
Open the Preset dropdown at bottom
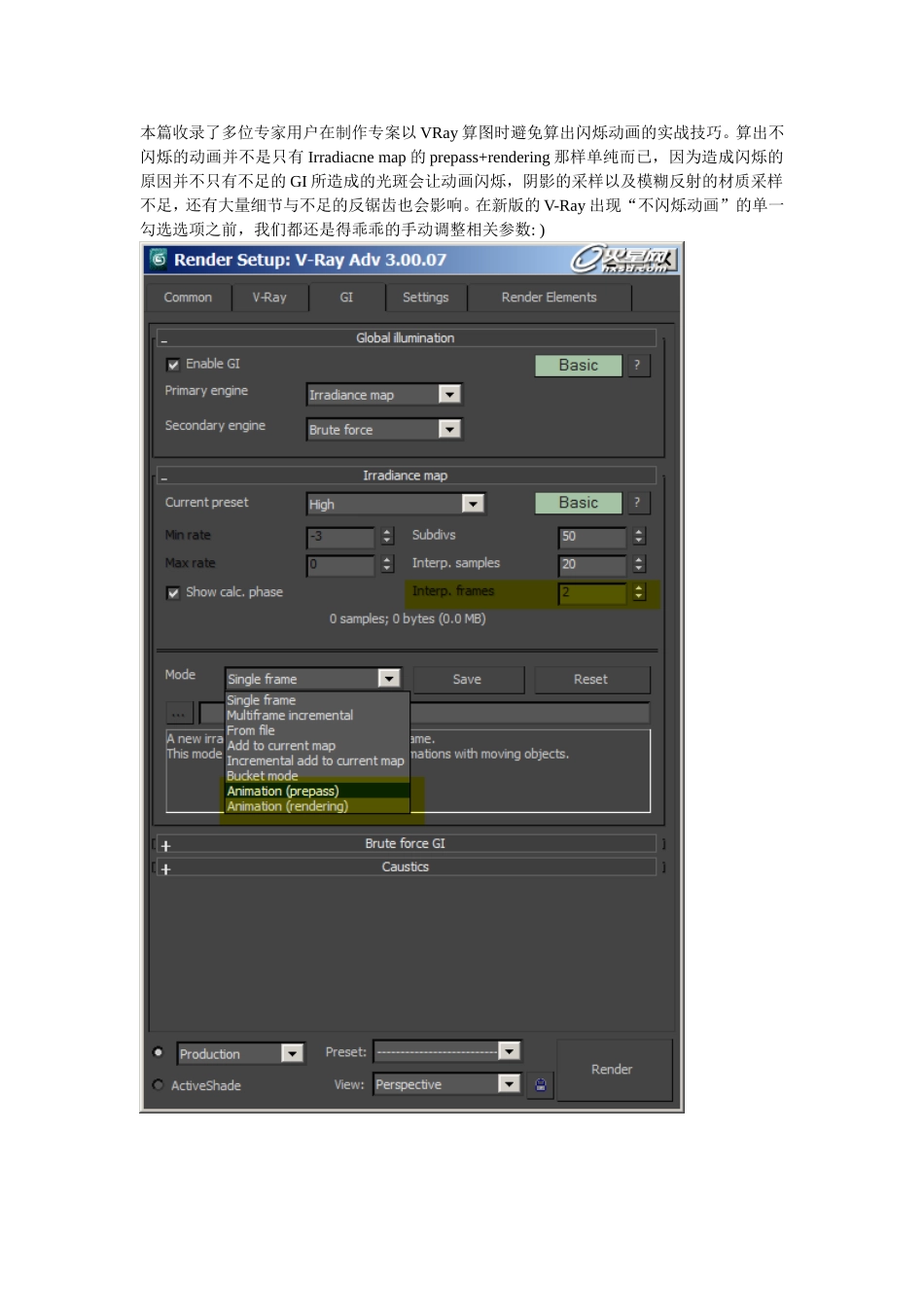pyautogui.click(x=447, y=1051)
